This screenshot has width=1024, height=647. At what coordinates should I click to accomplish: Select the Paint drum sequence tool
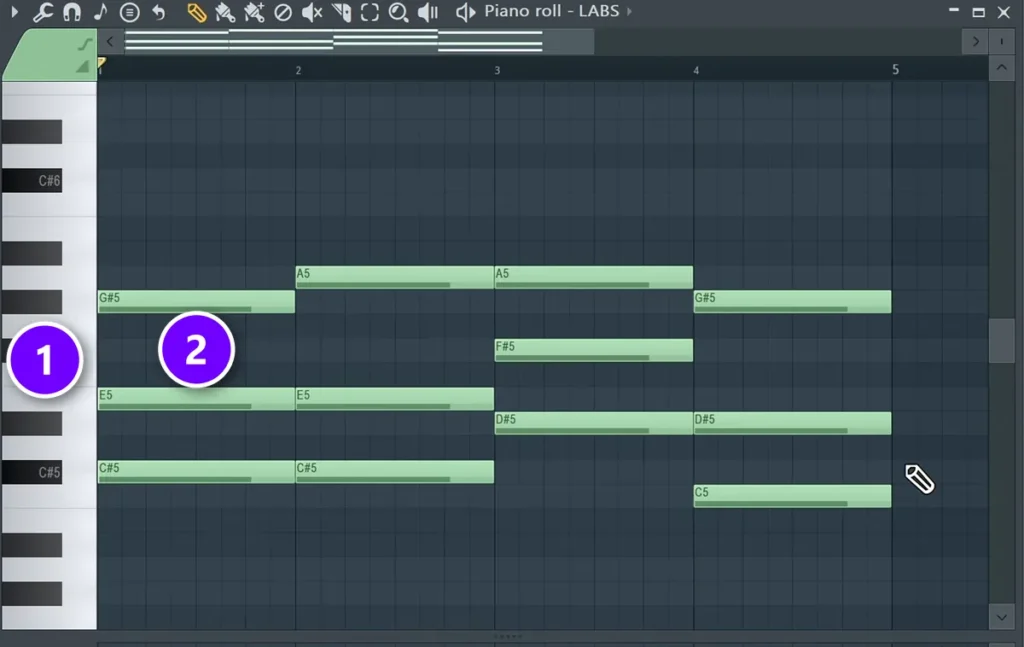pyautogui.click(x=253, y=12)
